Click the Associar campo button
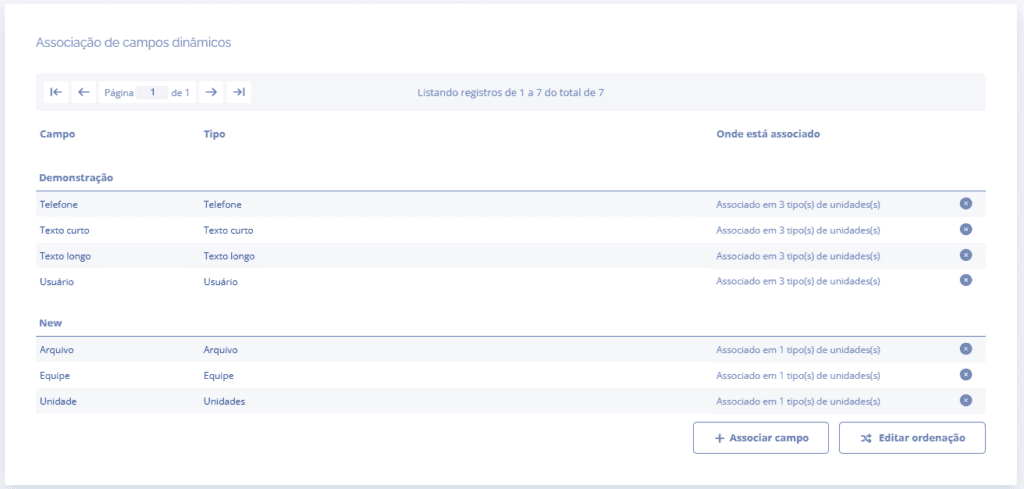 click(x=761, y=438)
